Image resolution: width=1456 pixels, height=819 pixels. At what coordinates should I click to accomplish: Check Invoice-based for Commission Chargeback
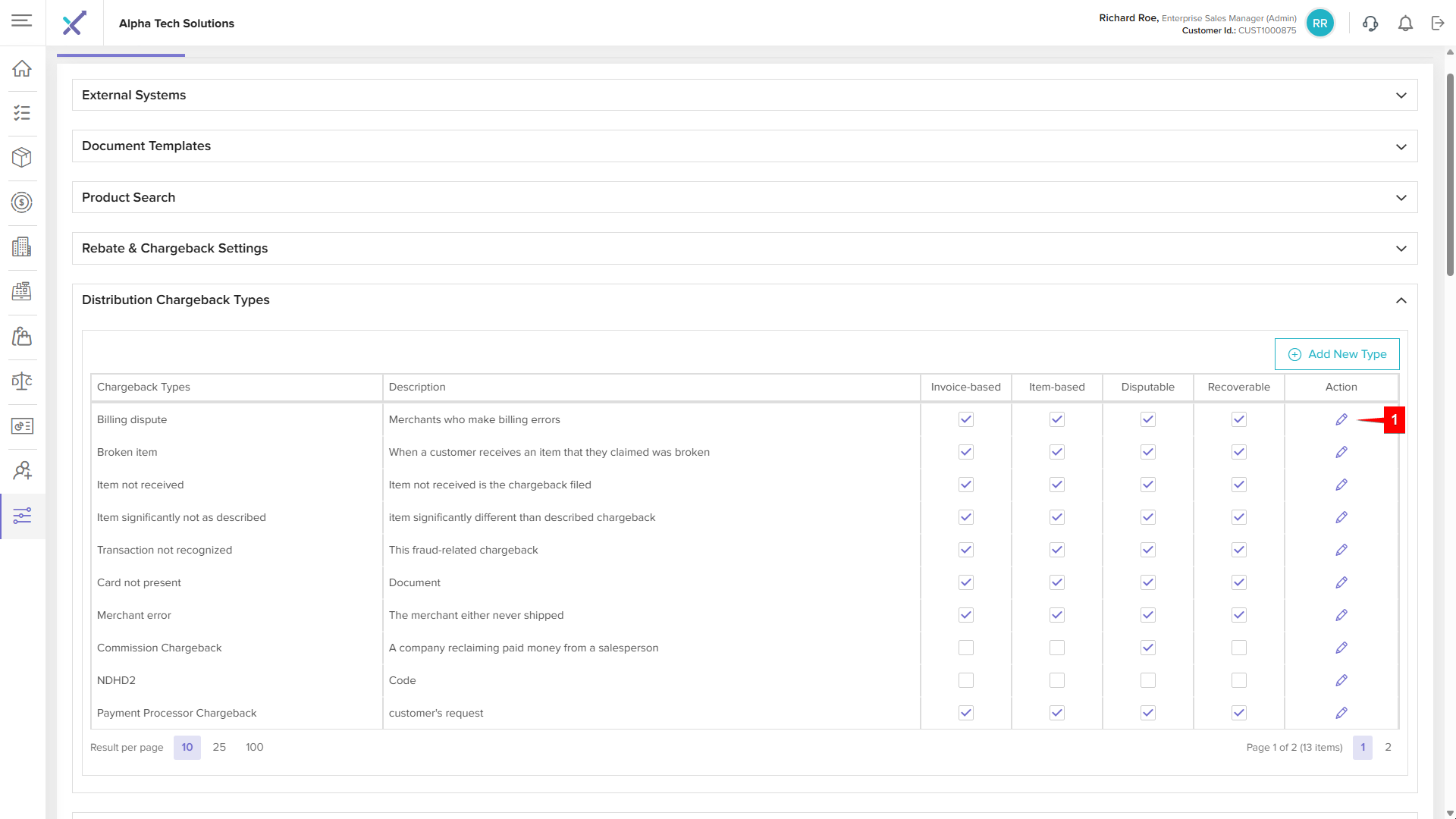[965, 648]
